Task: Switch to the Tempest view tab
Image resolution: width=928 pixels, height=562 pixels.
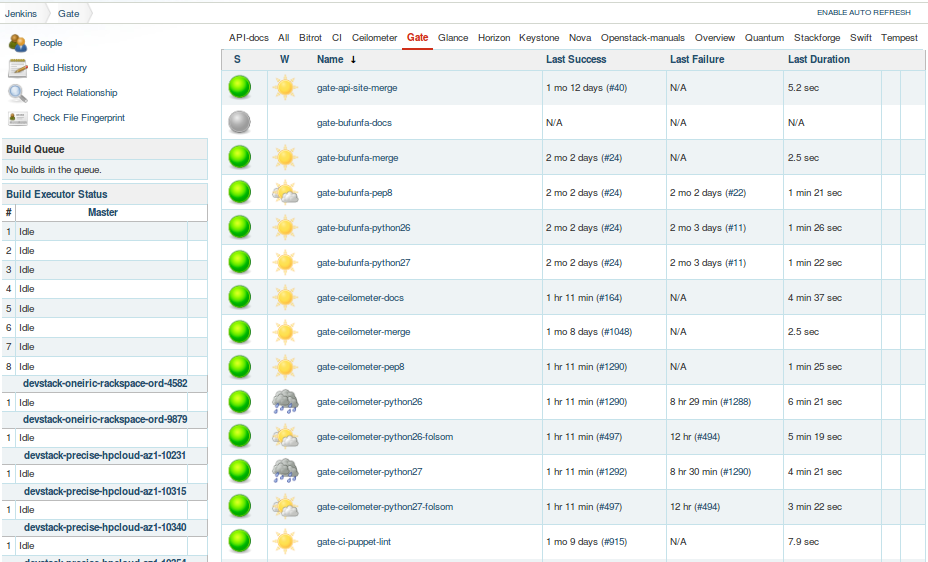Action: coord(899,38)
